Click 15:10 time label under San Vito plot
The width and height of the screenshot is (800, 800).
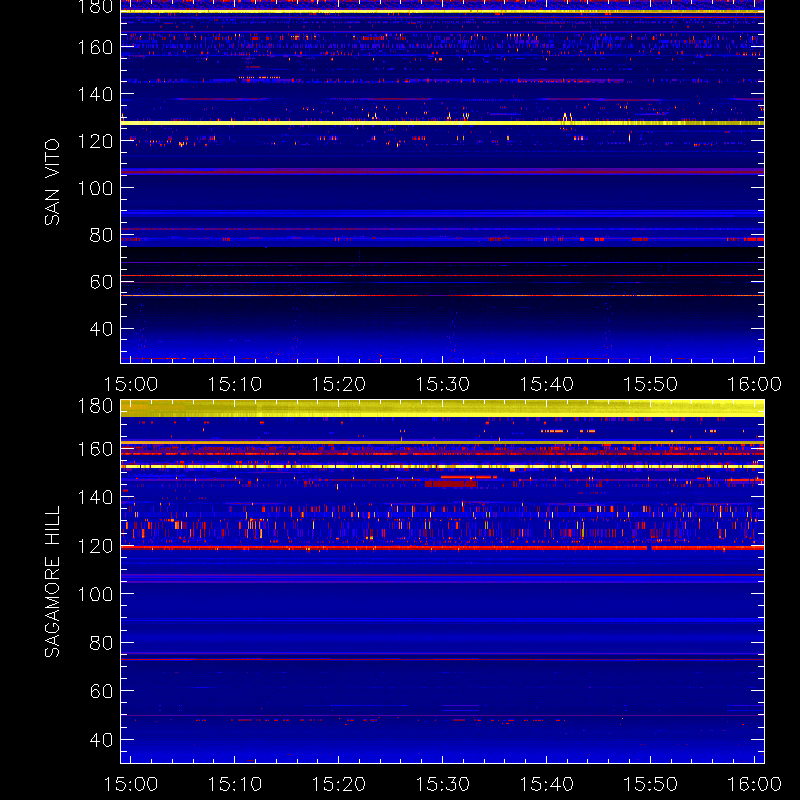coord(235,384)
